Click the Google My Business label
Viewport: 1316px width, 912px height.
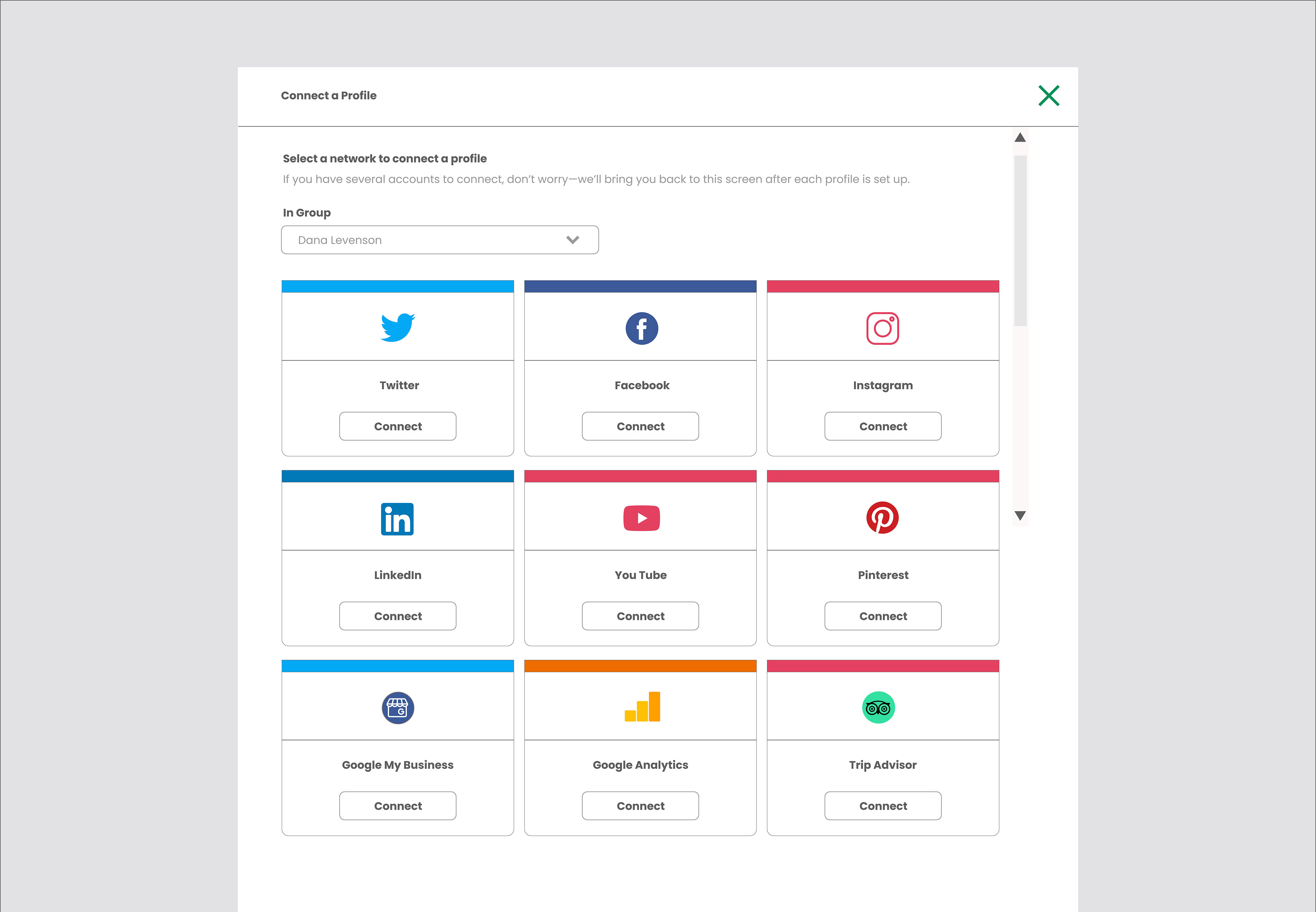[398, 765]
